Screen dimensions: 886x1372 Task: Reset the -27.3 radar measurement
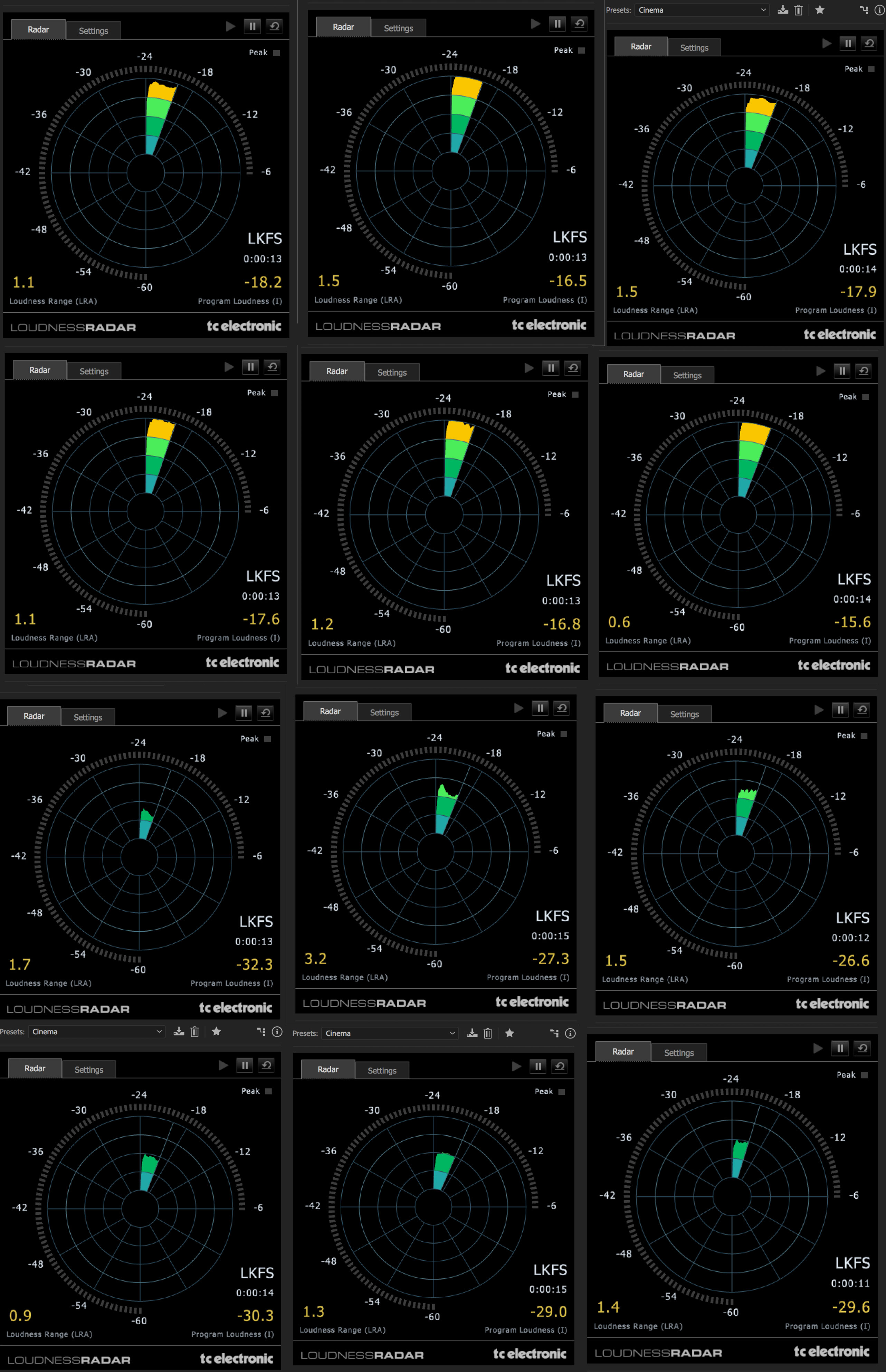tap(562, 708)
